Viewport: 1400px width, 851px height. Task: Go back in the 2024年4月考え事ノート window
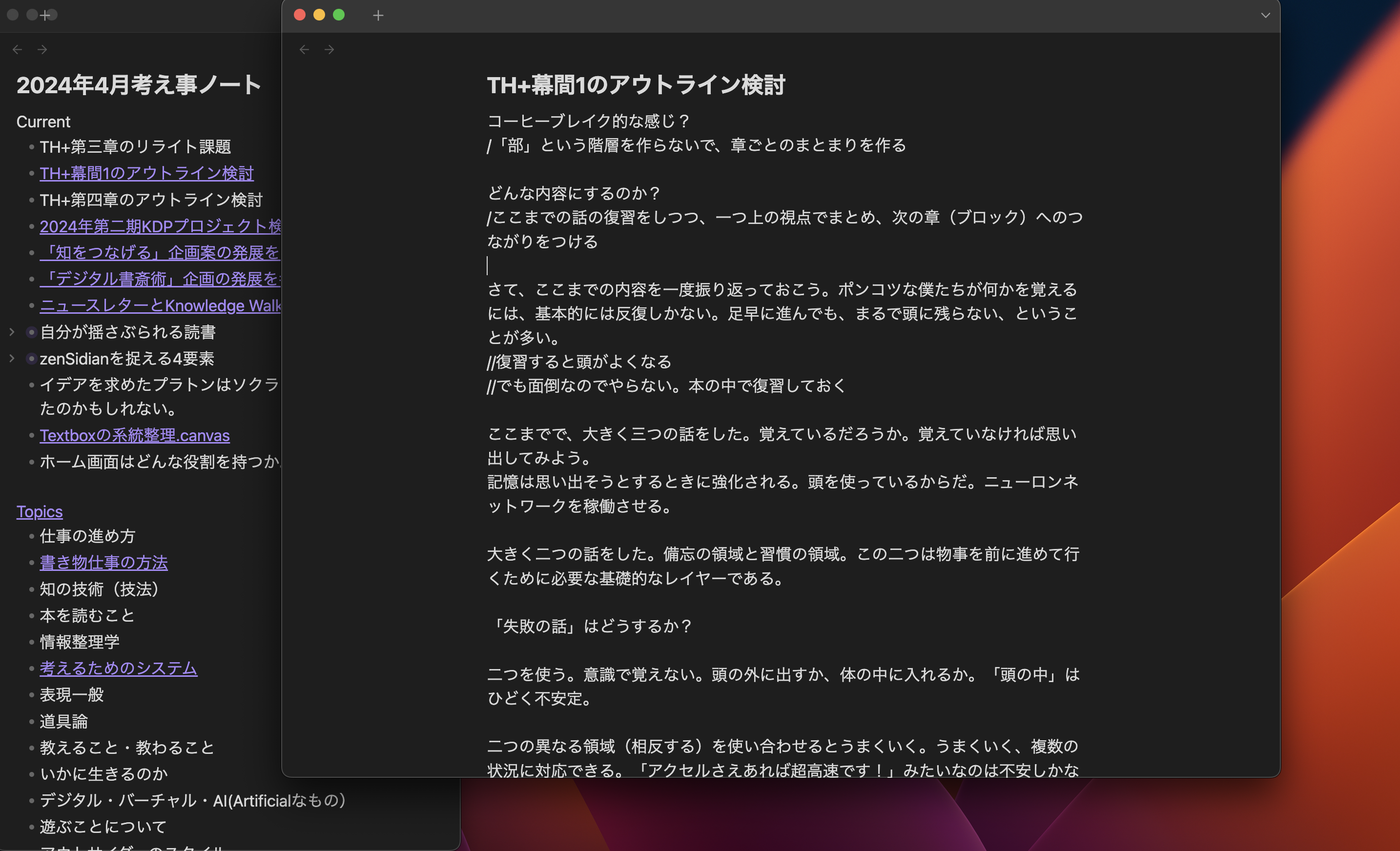[x=17, y=49]
